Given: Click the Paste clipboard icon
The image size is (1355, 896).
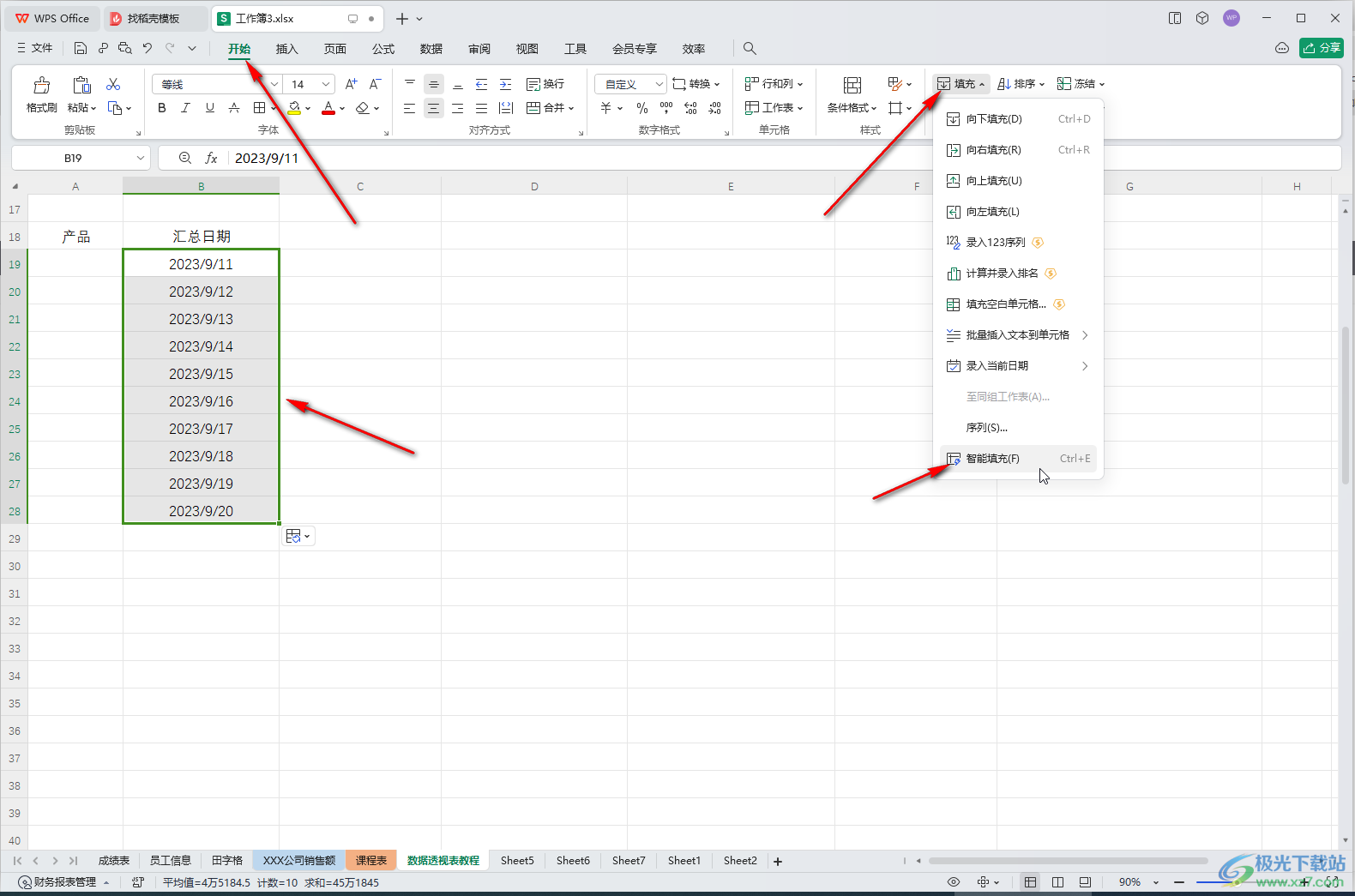Looking at the screenshot, I should pos(81,85).
